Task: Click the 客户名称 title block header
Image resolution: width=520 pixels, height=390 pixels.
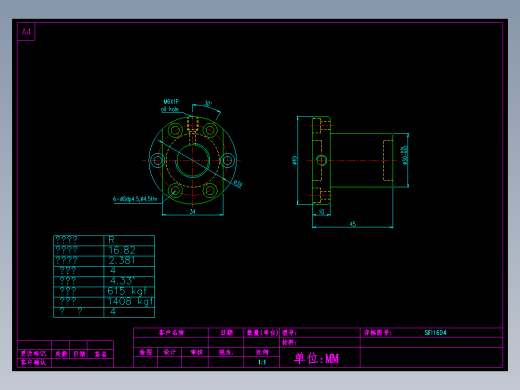Action: pos(171,332)
